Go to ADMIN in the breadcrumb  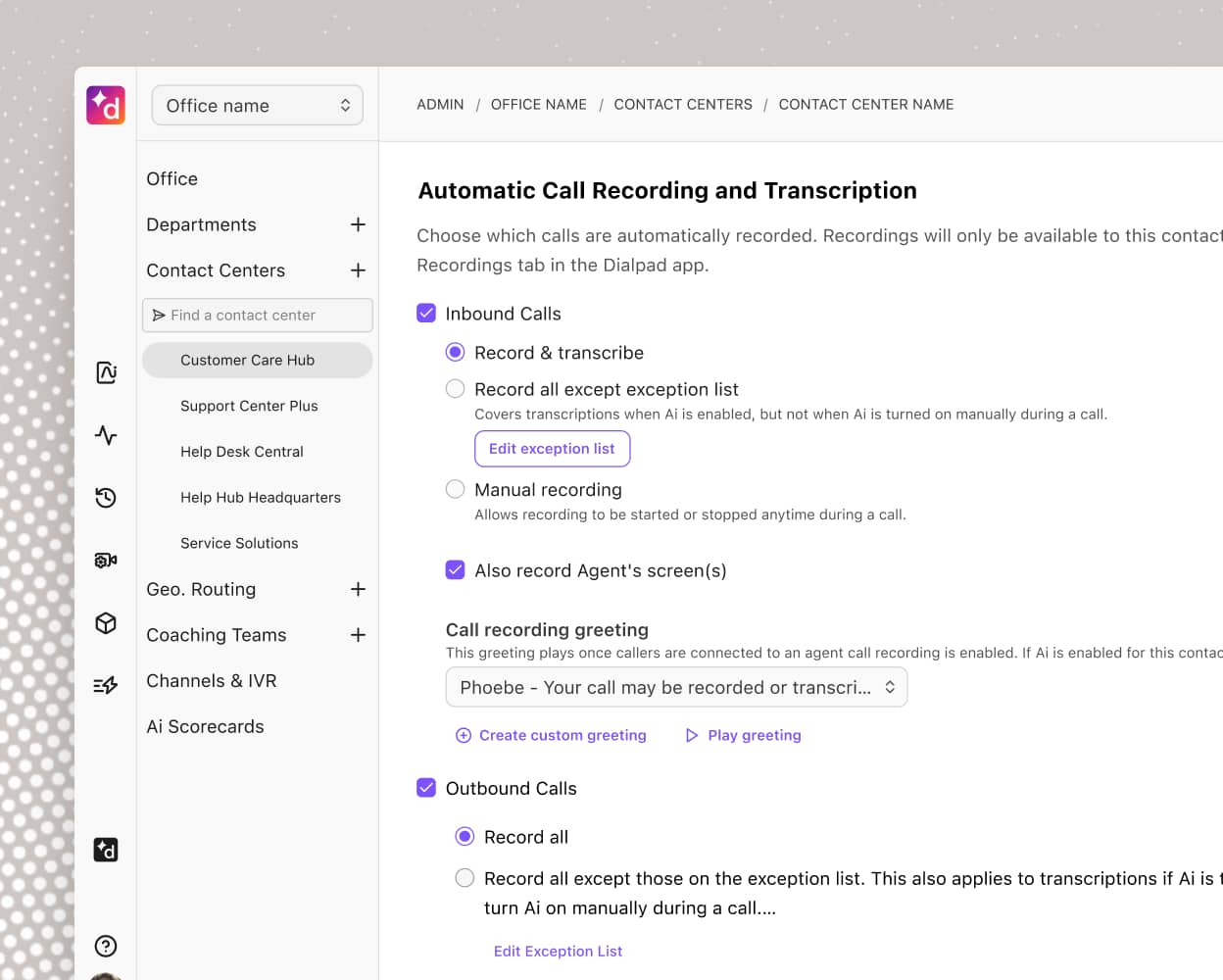click(440, 104)
